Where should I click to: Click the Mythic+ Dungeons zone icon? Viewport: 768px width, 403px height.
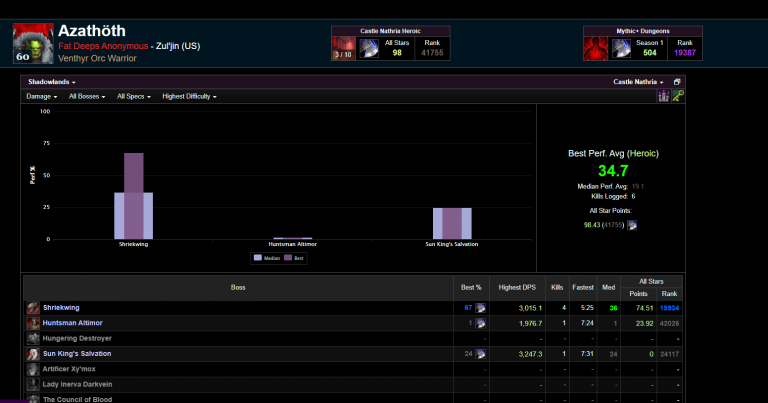596,47
